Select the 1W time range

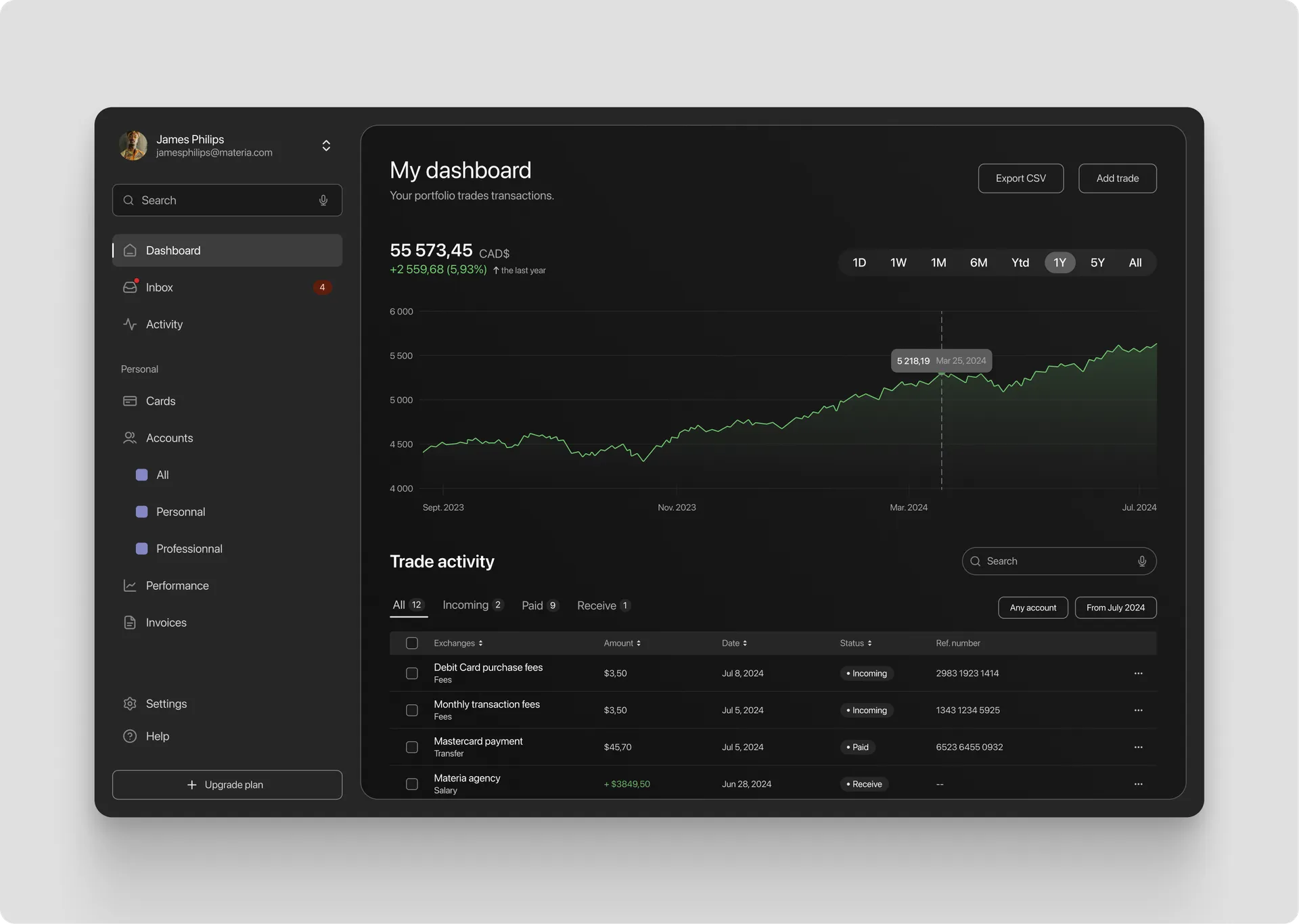point(898,262)
